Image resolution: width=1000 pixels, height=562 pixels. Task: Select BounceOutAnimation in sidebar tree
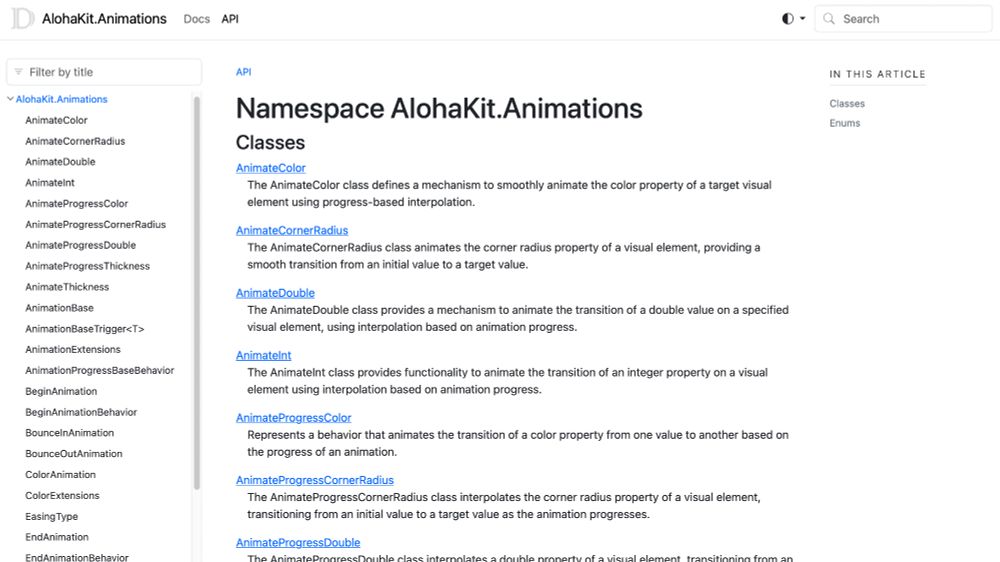pyautogui.click(x=74, y=454)
